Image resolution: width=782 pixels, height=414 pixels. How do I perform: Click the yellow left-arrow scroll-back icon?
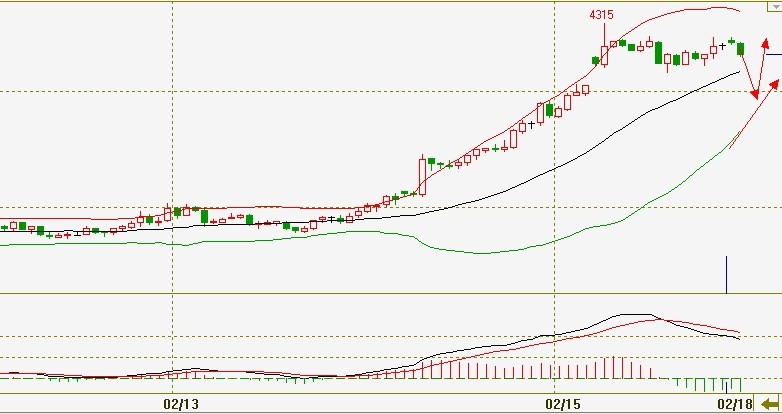[x=768, y=403]
